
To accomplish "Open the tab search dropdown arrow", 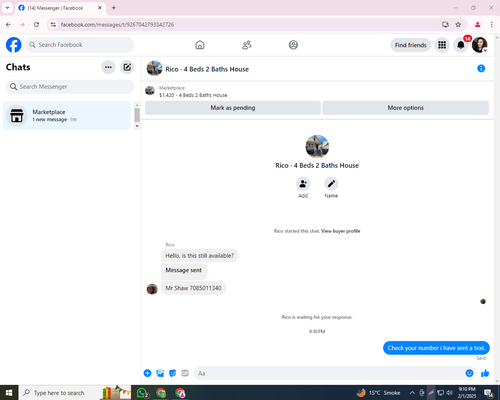I will [x=7, y=8].
